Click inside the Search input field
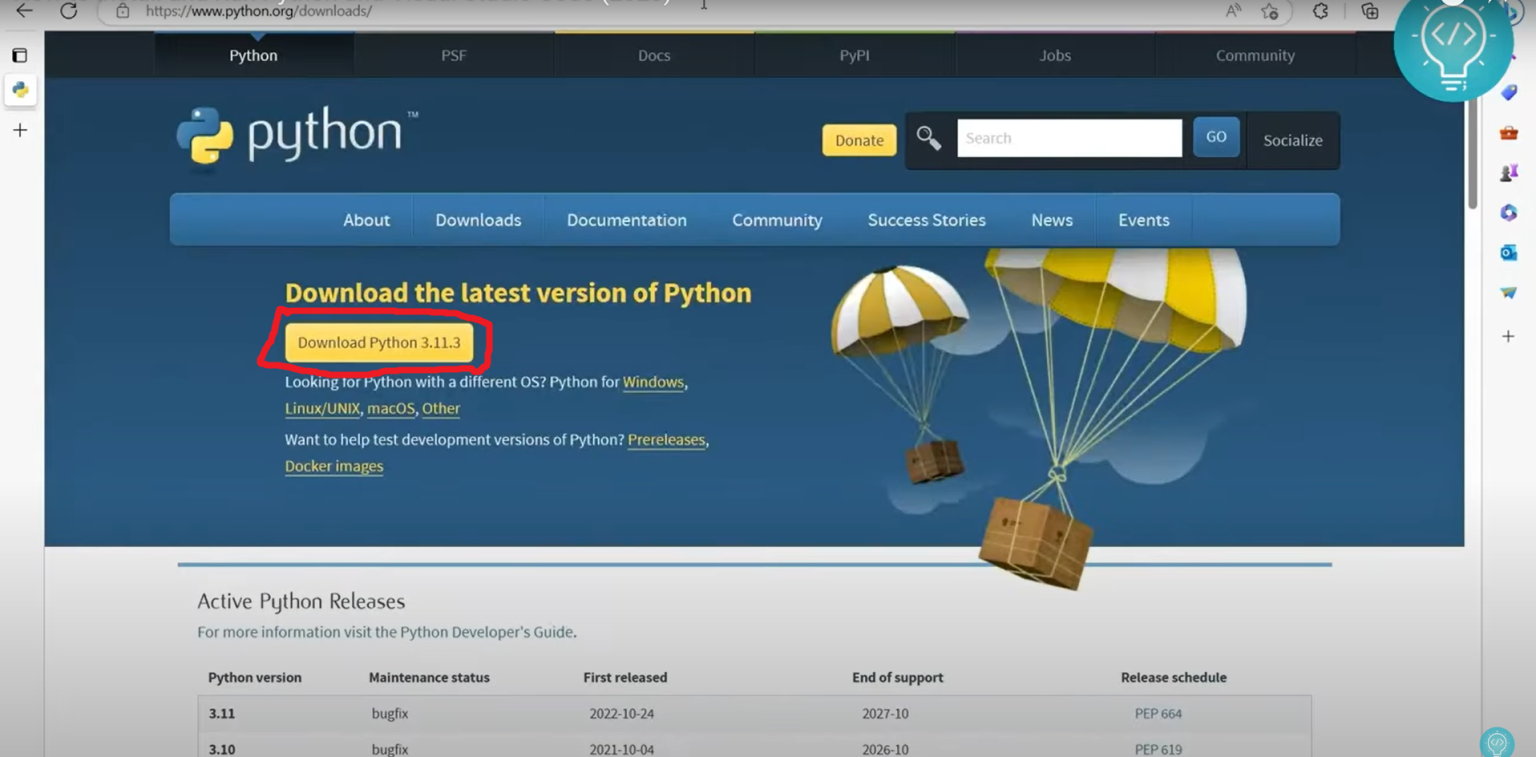 coord(1069,137)
